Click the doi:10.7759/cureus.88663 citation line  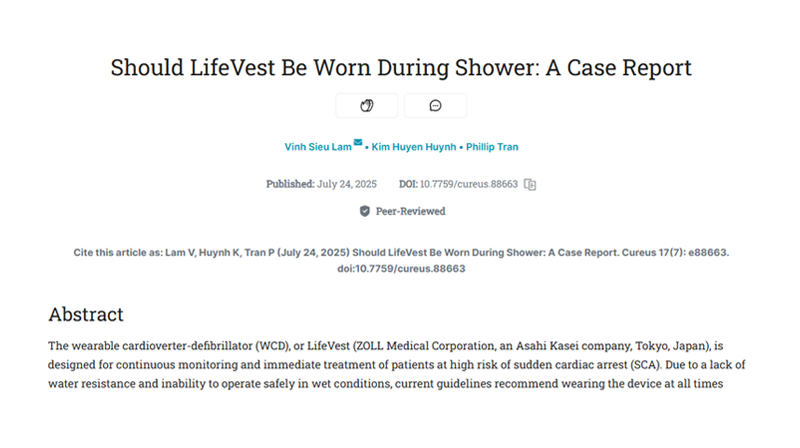coord(401,269)
